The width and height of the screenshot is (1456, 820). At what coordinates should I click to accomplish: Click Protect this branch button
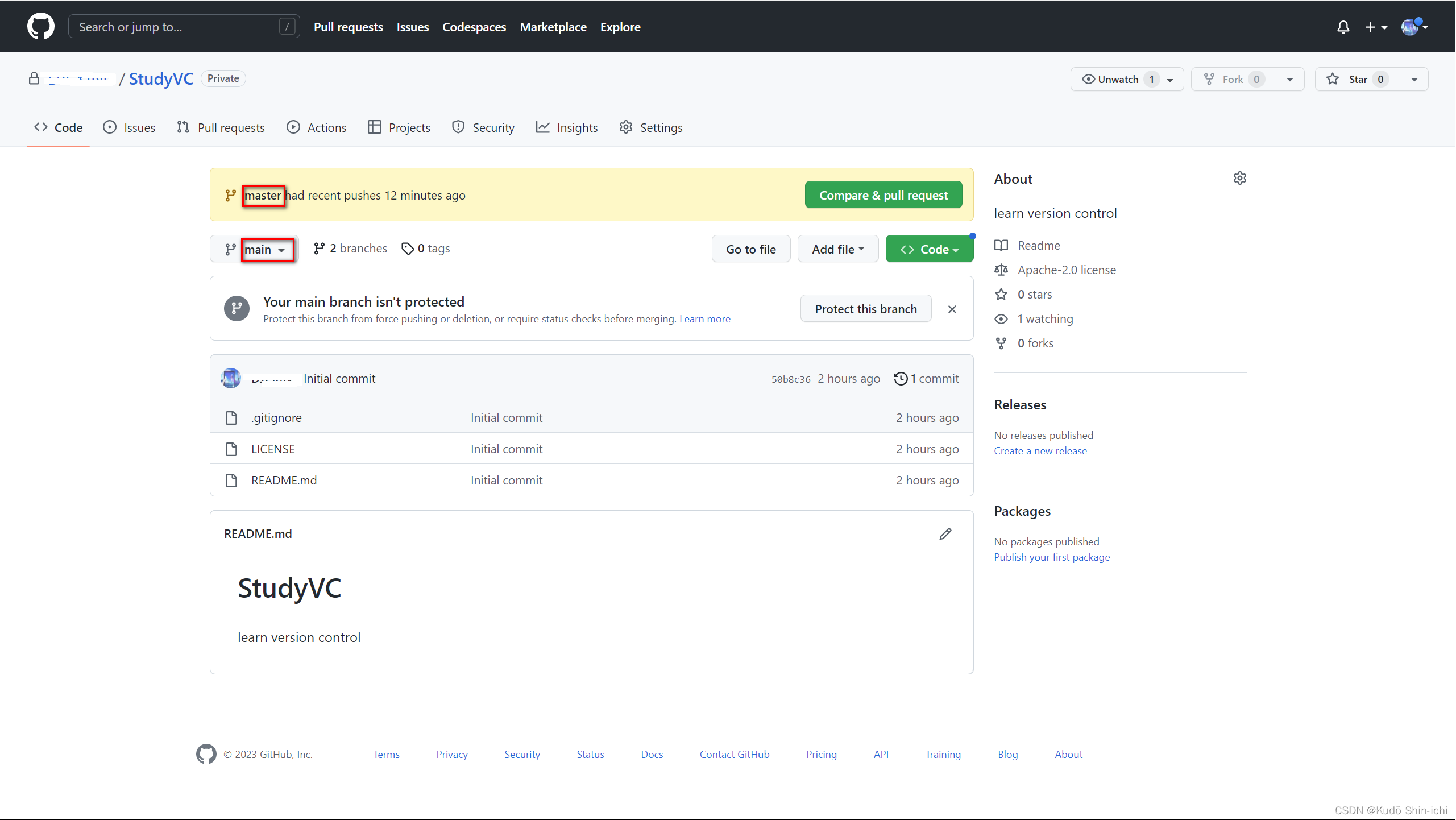pos(866,309)
